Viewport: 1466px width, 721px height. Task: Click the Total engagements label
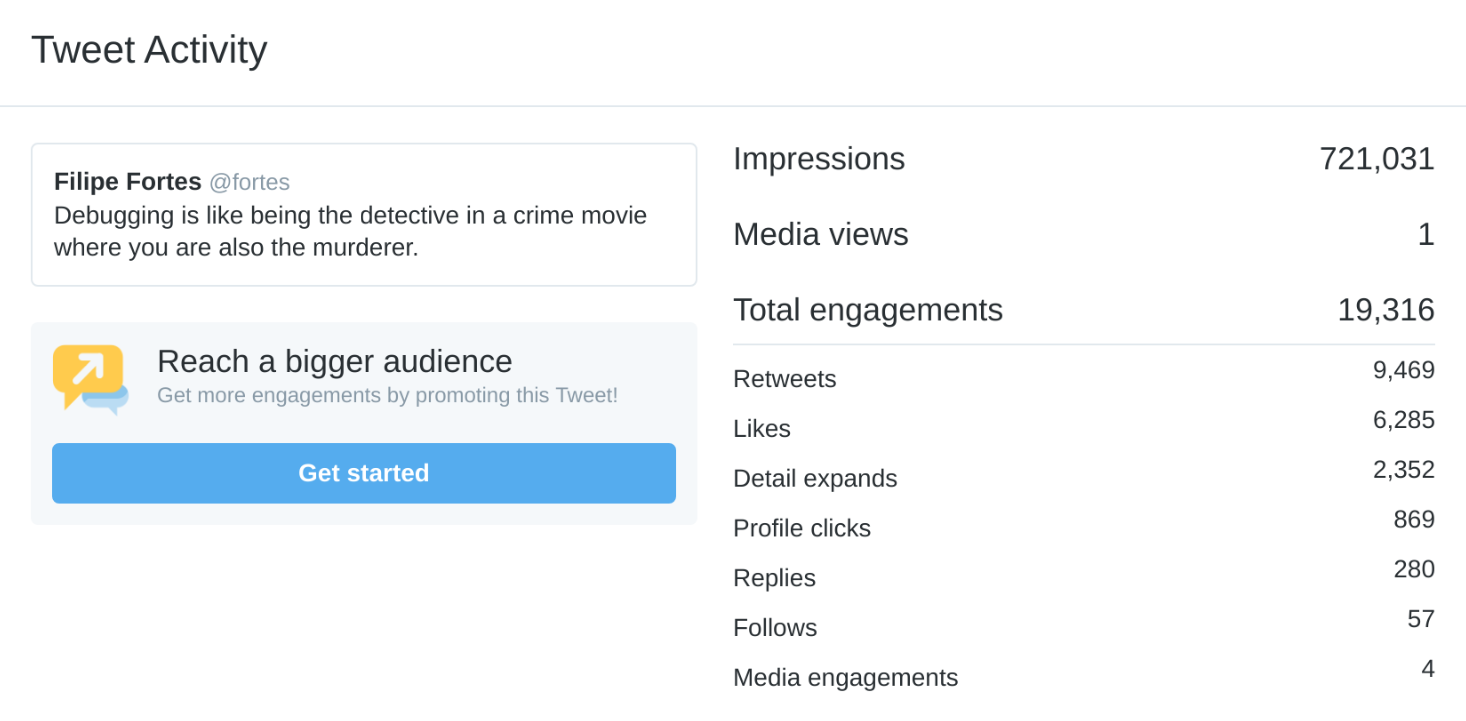coord(867,310)
